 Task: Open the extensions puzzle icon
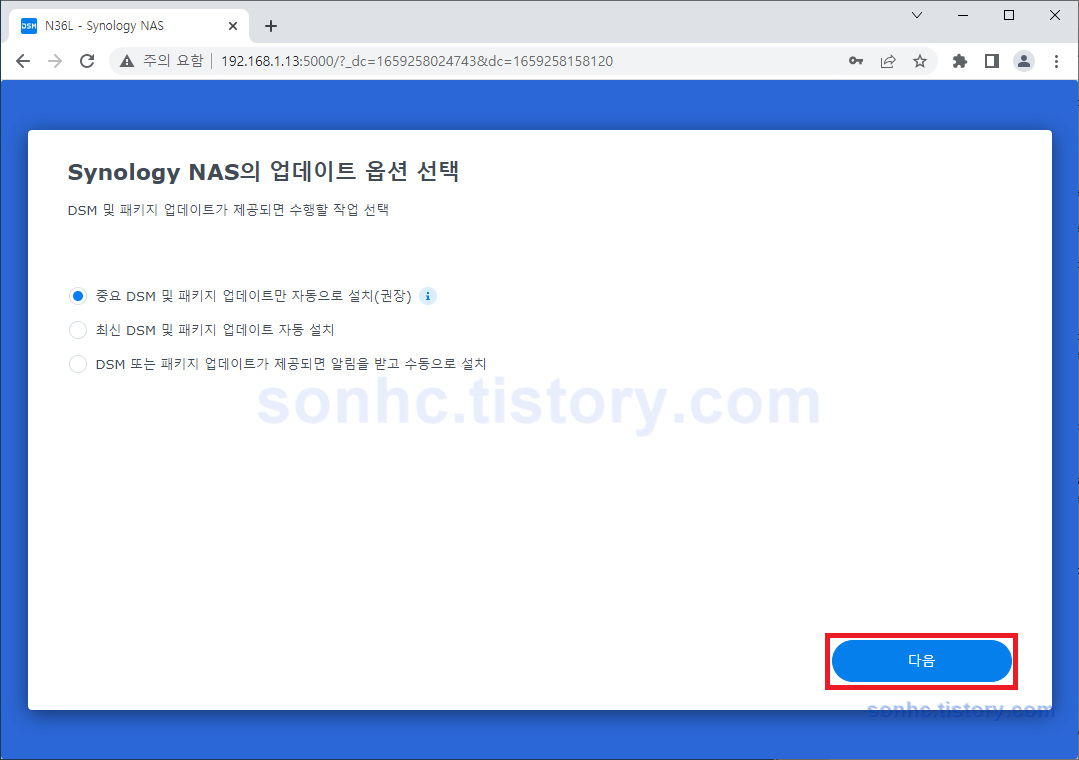click(x=959, y=61)
